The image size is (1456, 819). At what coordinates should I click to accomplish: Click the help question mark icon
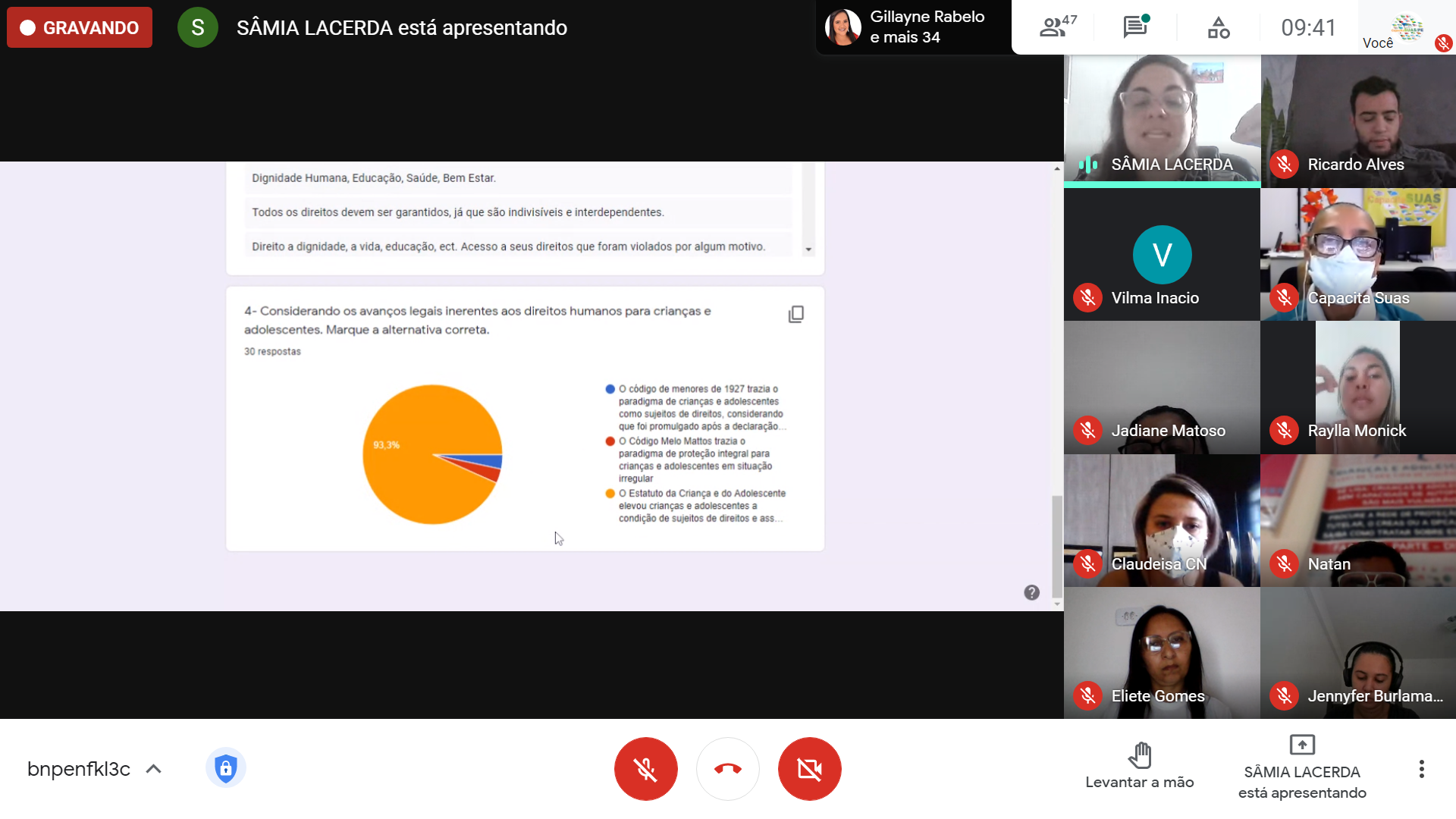click(x=1031, y=592)
